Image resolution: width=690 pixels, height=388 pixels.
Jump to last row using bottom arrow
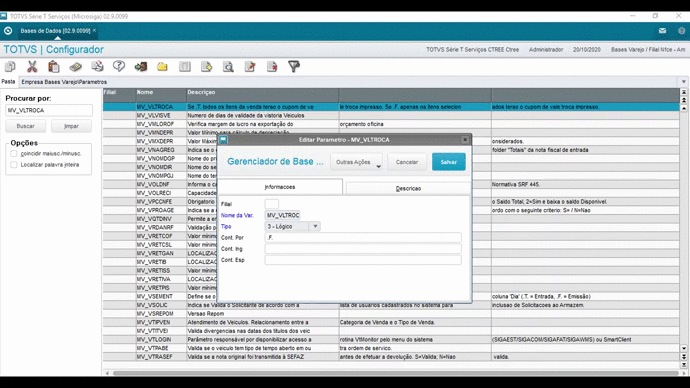click(684, 364)
